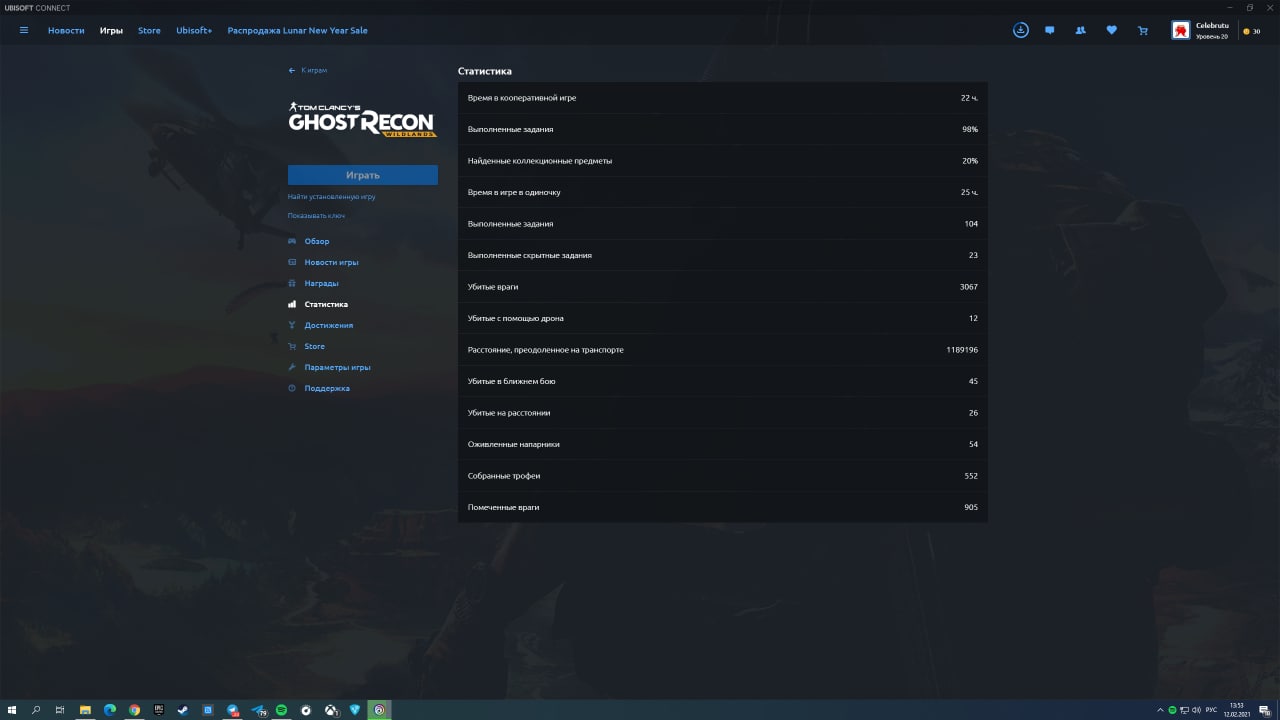Click the Обзор gamepad icon

[292, 241]
